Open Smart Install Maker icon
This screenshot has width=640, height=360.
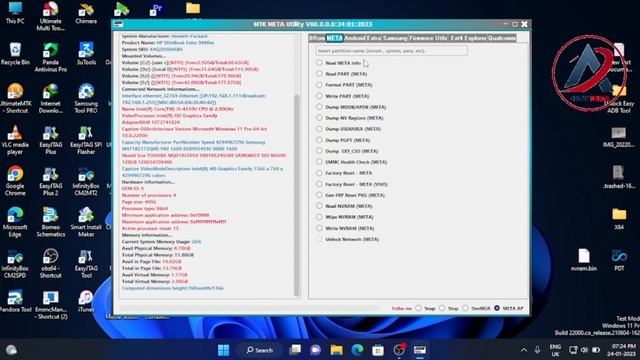pyautogui.click(x=86, y=222)
